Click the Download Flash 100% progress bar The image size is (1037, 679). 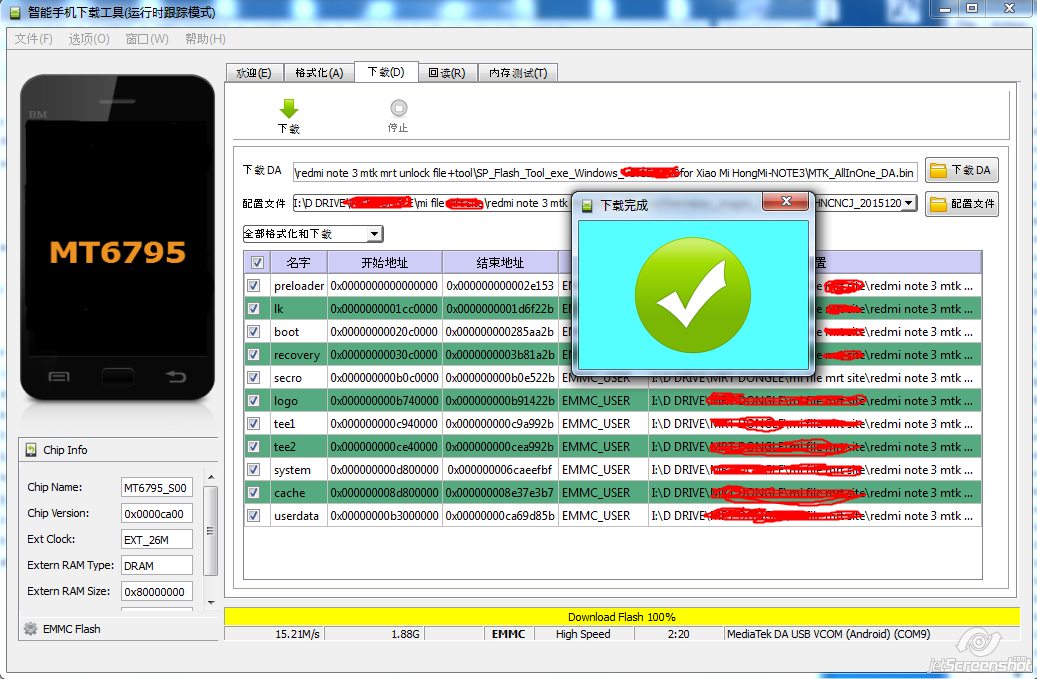pos(620,616)
